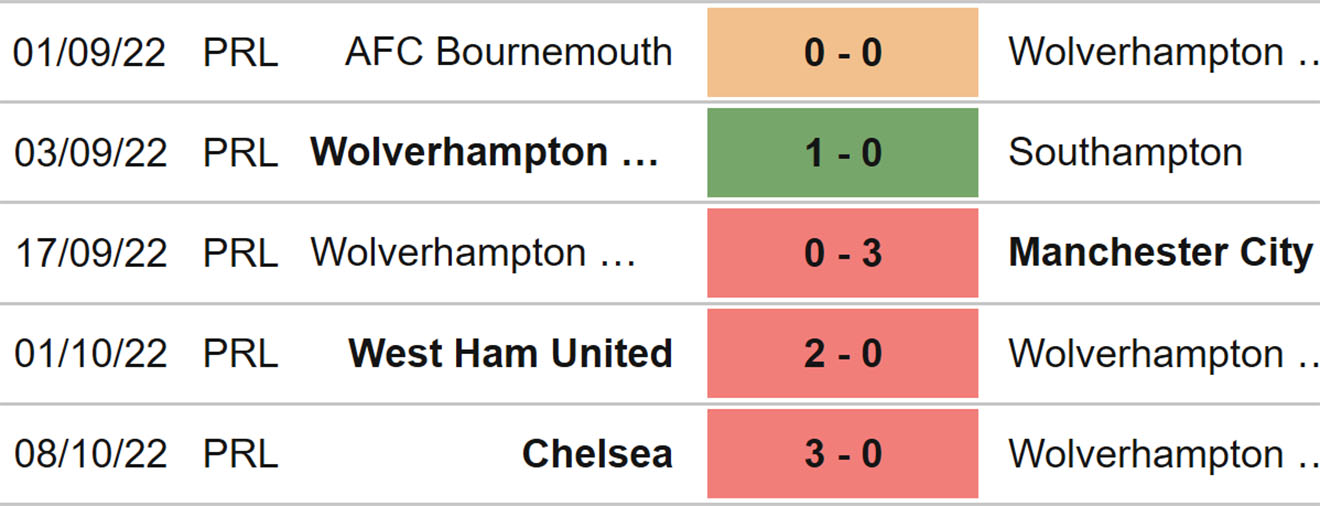
Task: Click Wolverhampton away team in the Chelsea match
Action: (x=1162, y=454)
